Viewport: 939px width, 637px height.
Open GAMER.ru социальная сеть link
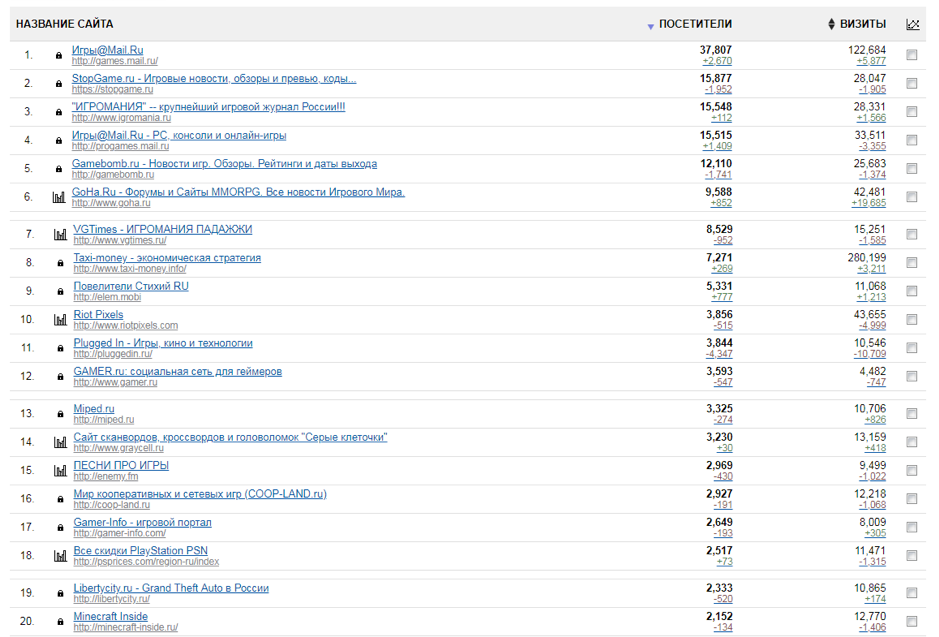pyautogui.click(x=177, y=371)
